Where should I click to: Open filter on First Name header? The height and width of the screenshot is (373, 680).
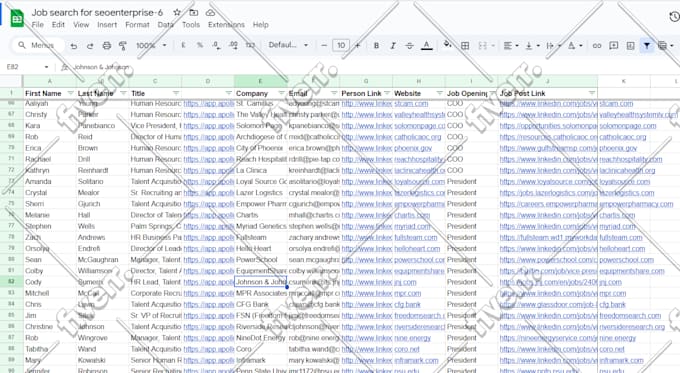coord(70,93)
